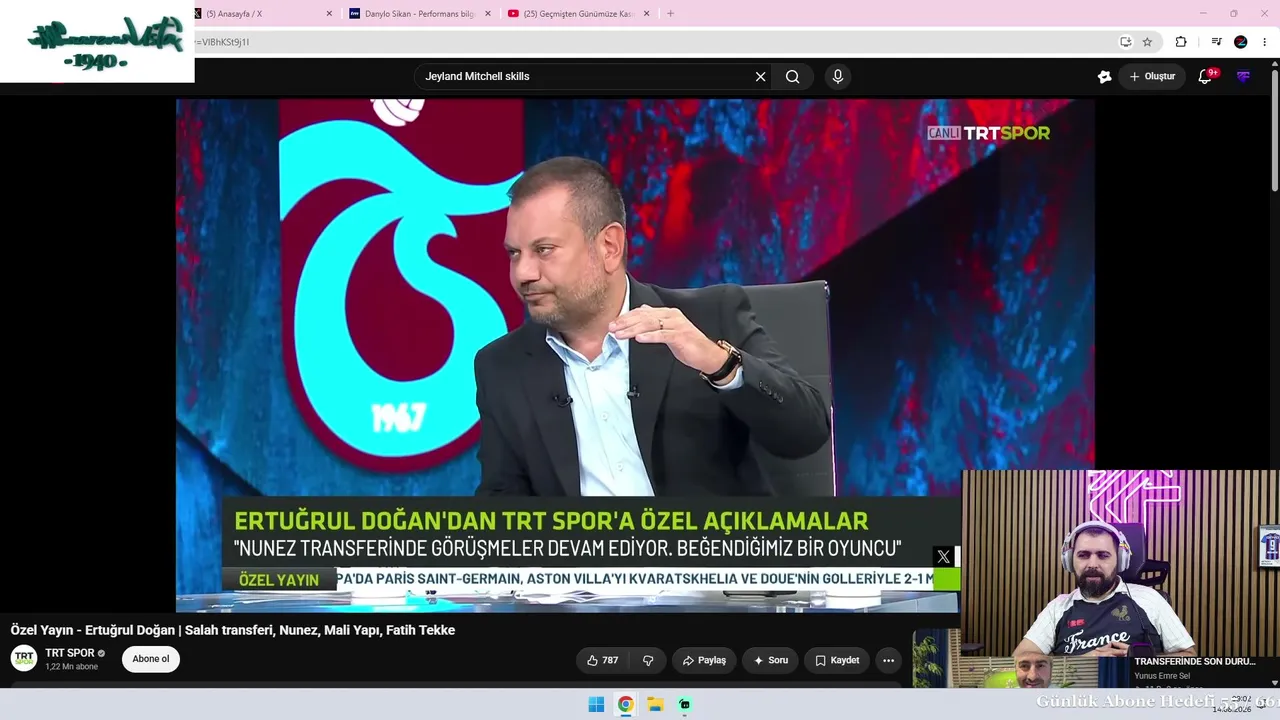The image size is (1280, 720).
Task: Open more actions menu under the video
Action: 888,660
